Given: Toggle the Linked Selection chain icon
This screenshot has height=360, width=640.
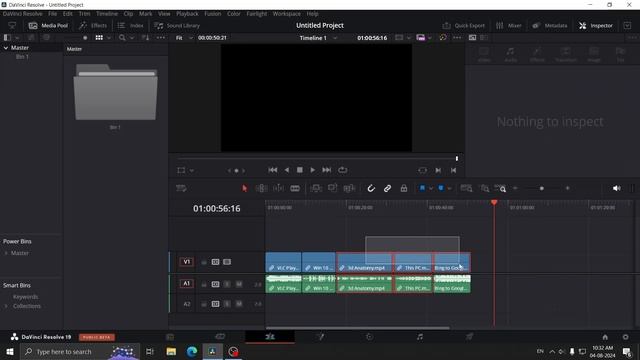Looking at the screenshot, I should (387, 188).
